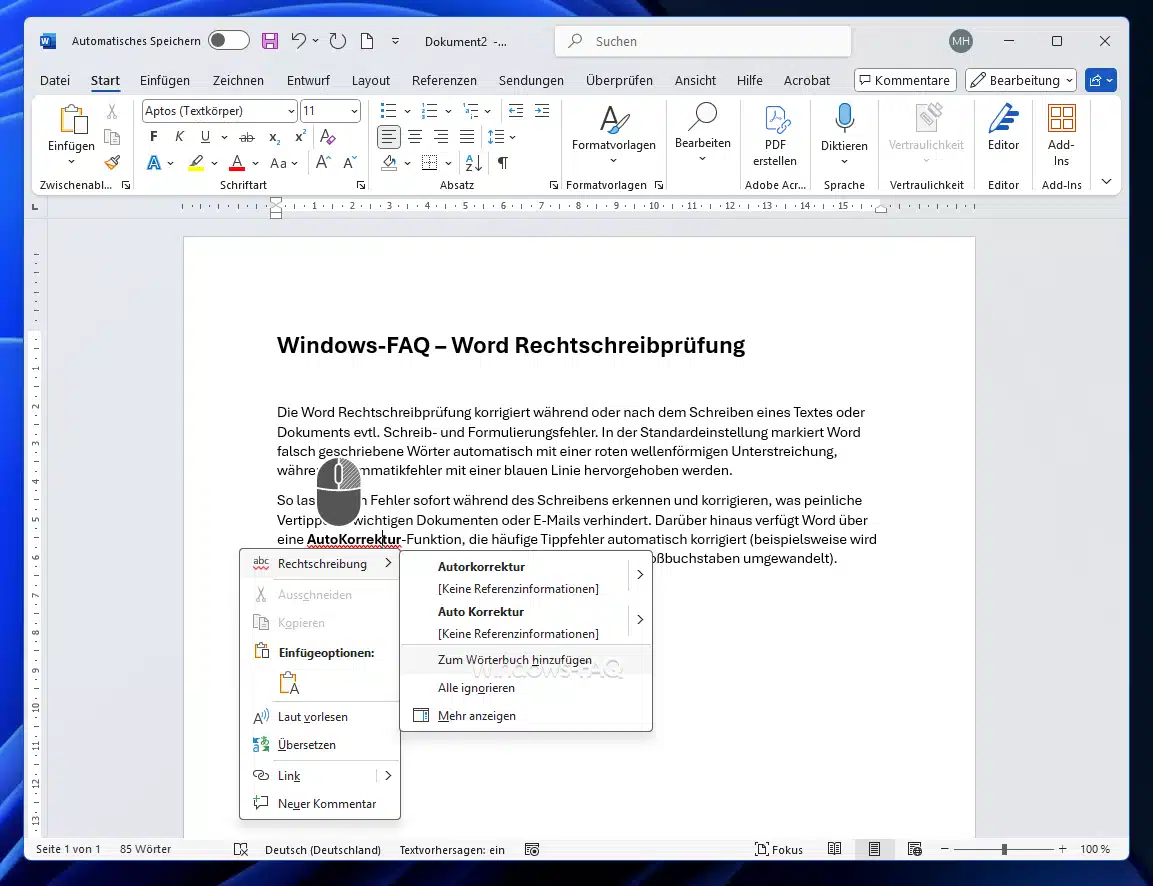Open the Editor pane
Screen dimensions: 1153x886
point(1003,128)
